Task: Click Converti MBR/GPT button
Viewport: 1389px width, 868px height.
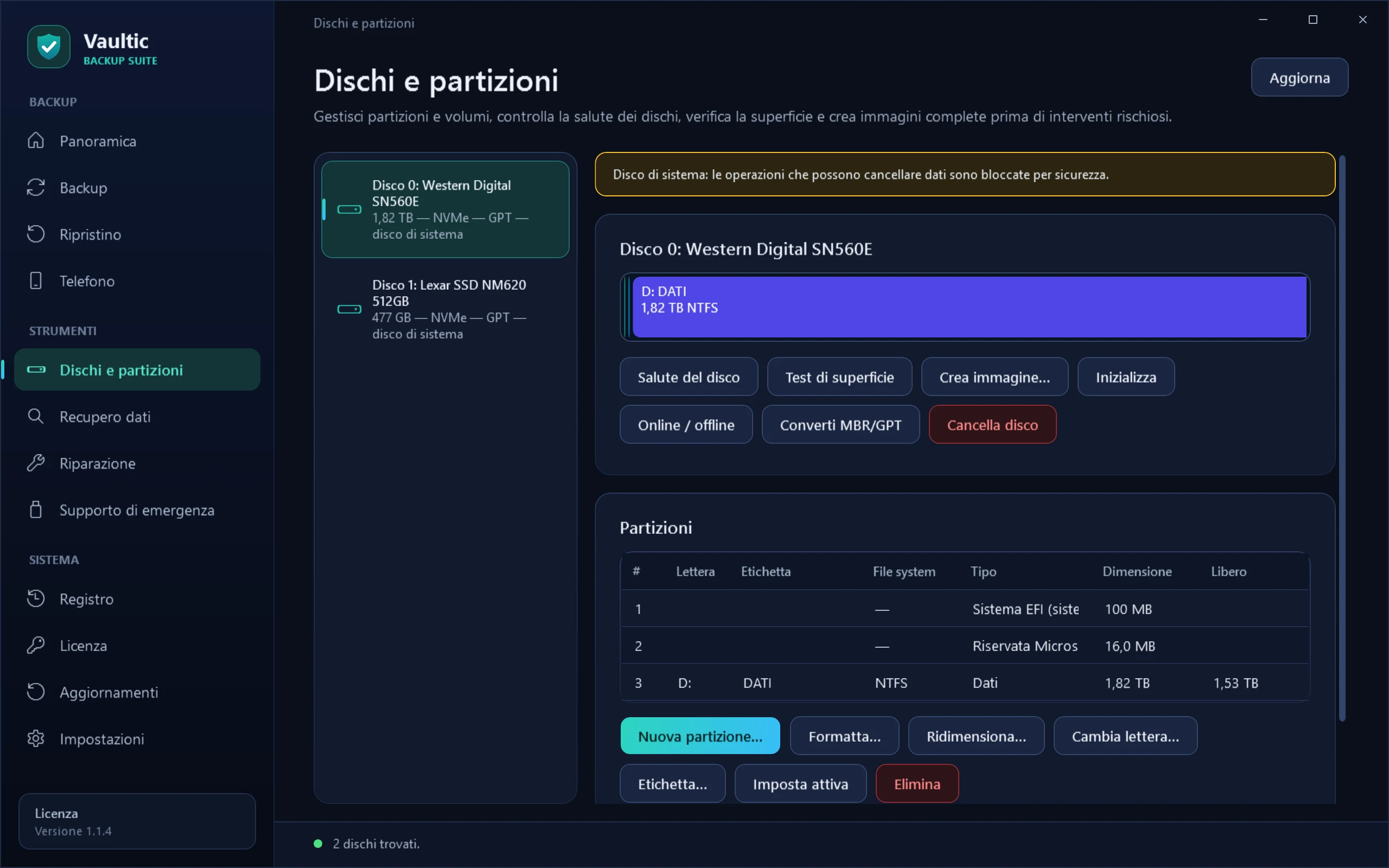Action: click(840, 424)
